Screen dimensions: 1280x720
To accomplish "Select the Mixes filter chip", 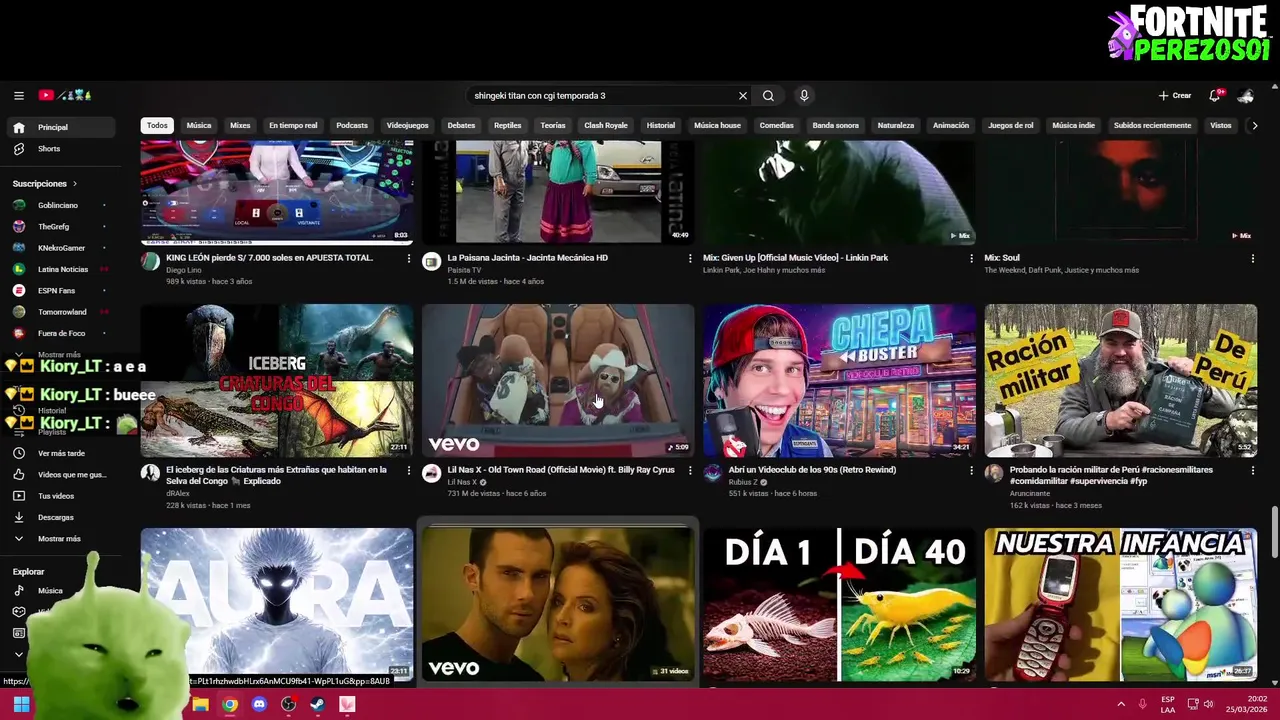I will click(x=240, y=126).
